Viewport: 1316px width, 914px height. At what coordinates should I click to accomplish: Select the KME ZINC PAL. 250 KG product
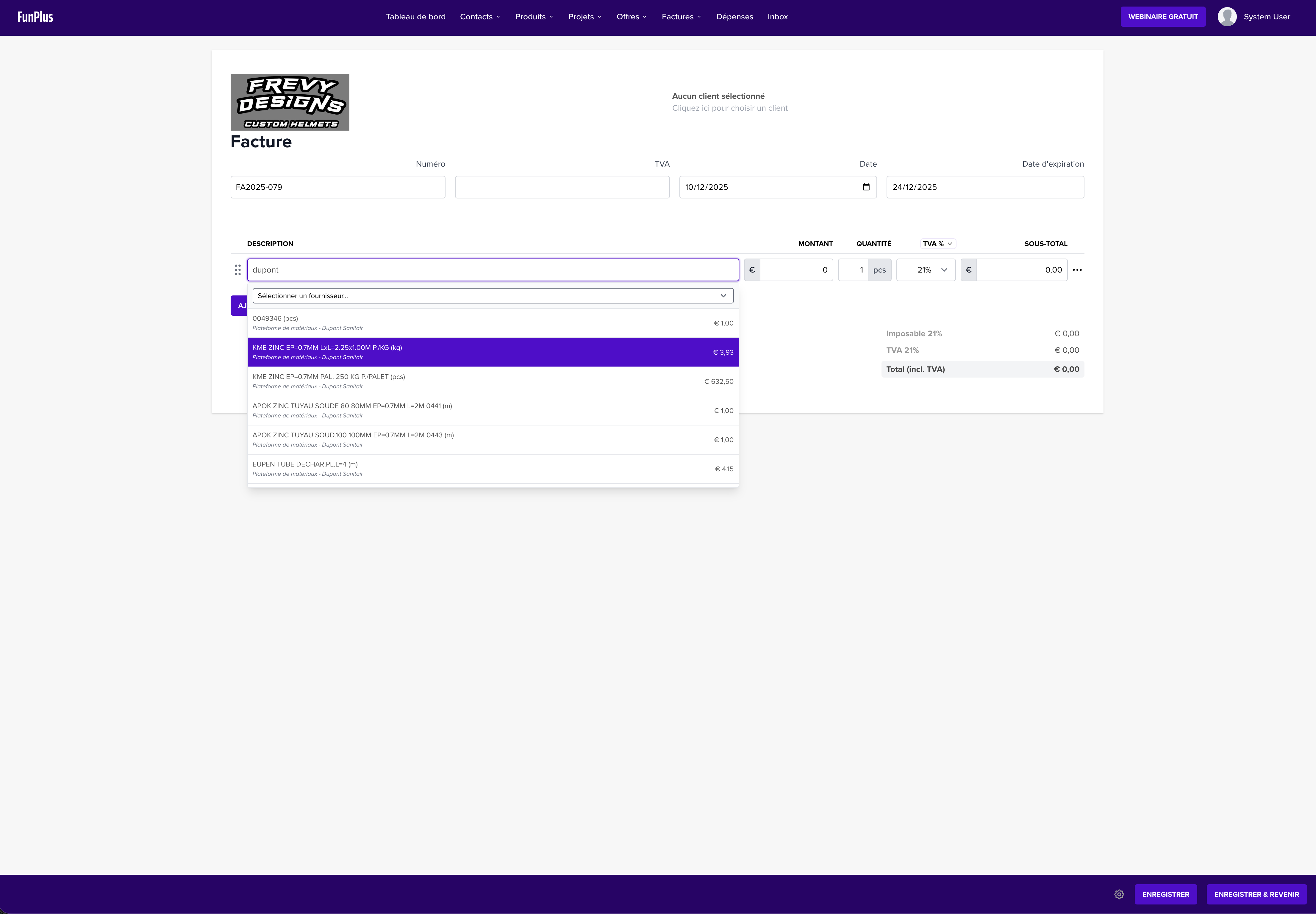click(493, 381)
